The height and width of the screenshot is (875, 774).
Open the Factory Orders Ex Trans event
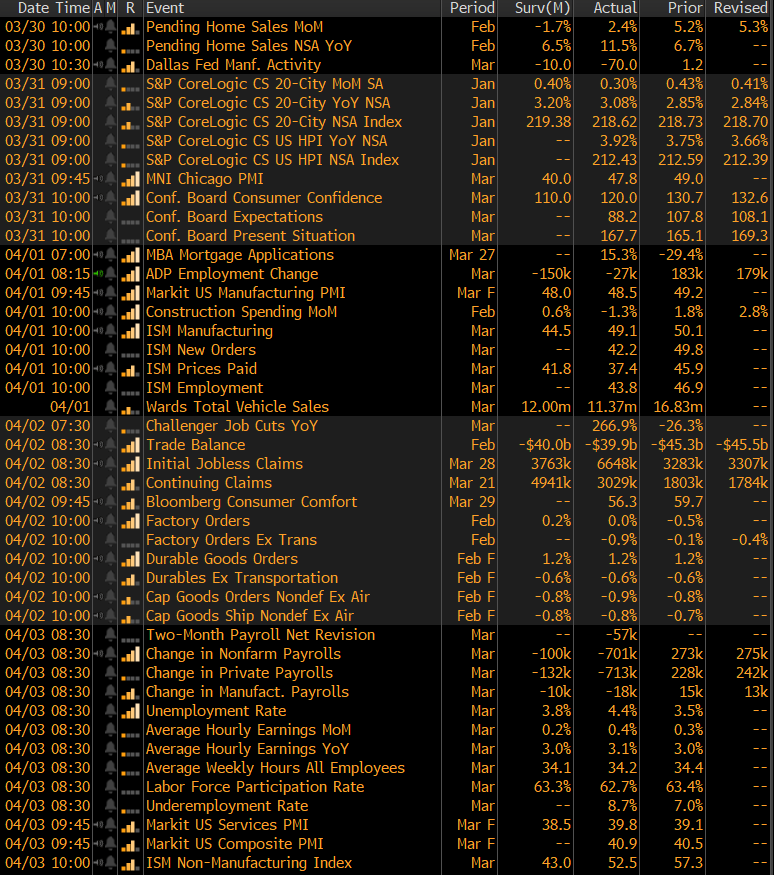231,540
